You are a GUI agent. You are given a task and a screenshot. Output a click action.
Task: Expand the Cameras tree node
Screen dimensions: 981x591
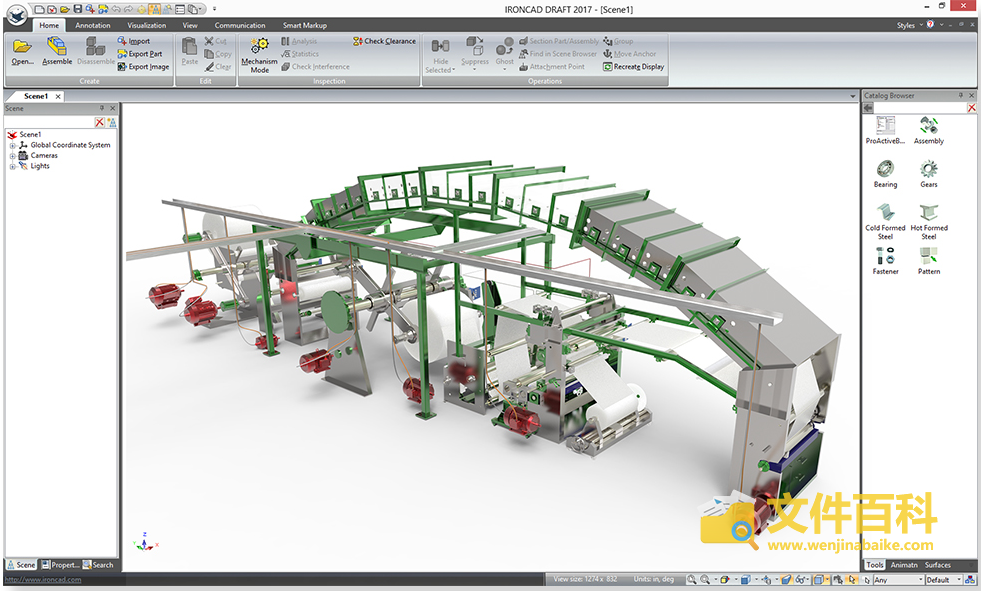[x=13, y=156]
